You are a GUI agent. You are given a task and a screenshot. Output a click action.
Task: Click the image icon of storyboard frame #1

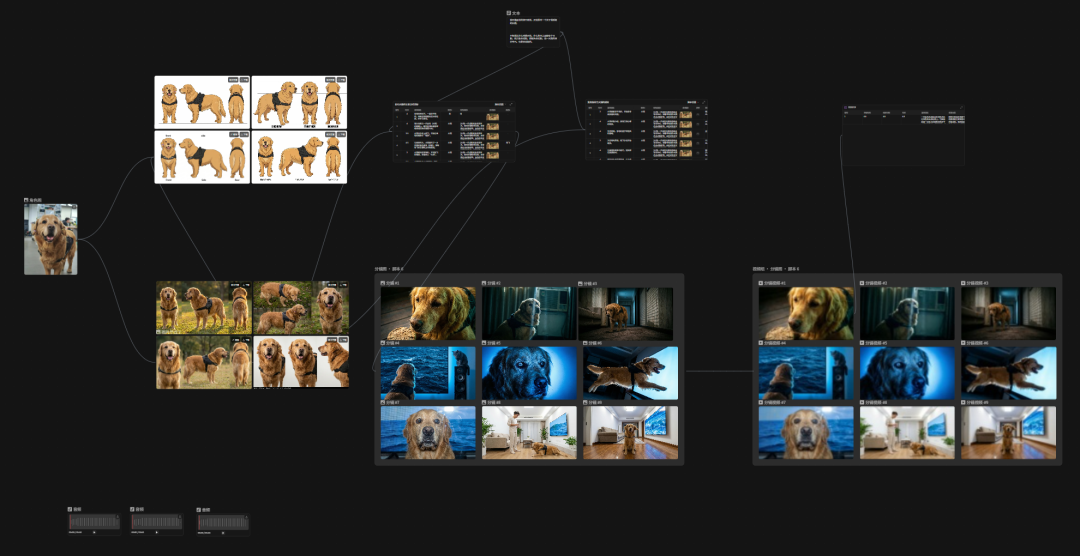tap(383, 283)
